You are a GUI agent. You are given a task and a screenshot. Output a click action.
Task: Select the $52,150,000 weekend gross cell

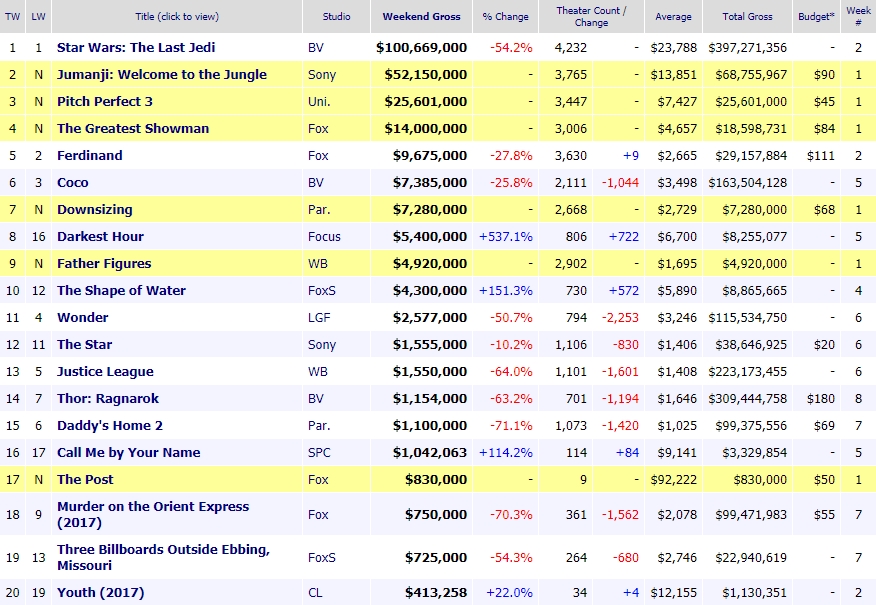tap(426, 74)
